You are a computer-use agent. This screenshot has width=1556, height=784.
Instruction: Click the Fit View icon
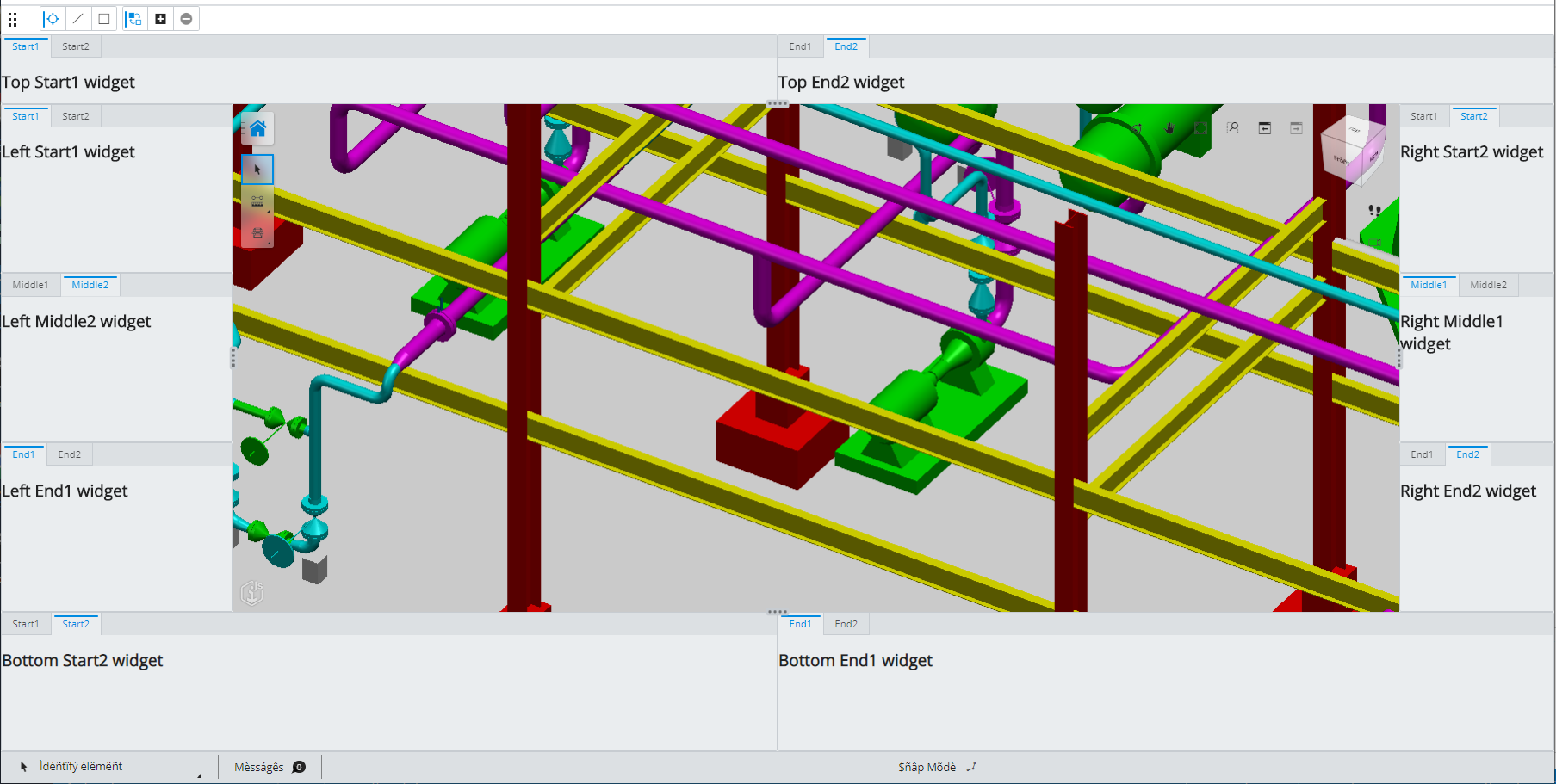(x=1201, y=128)
